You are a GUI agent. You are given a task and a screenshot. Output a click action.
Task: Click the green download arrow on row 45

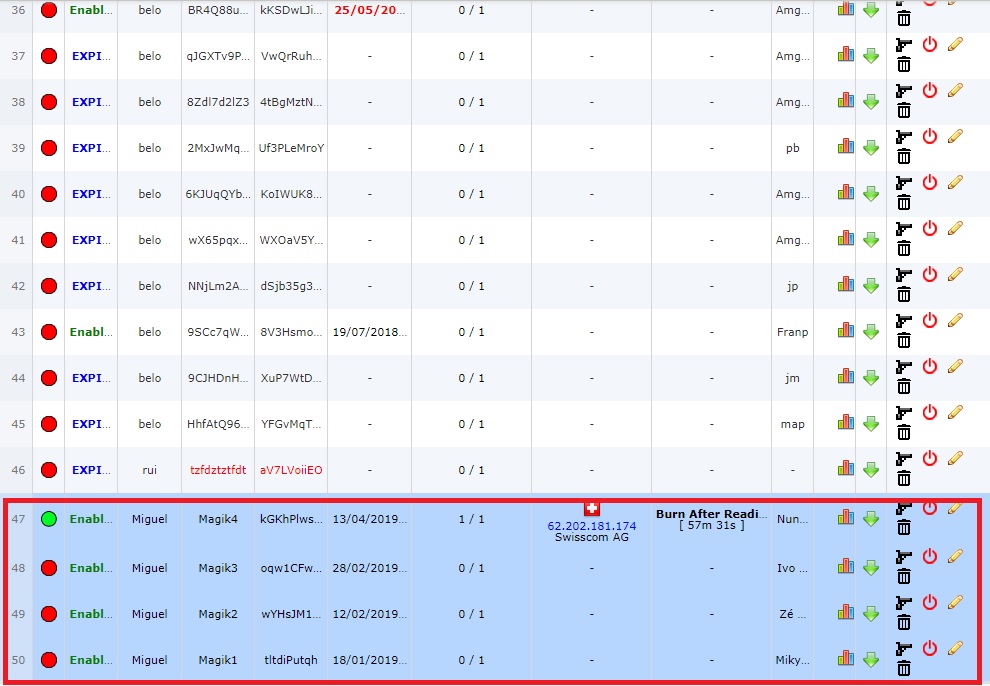pyautogui.click(x=871, y=425)
